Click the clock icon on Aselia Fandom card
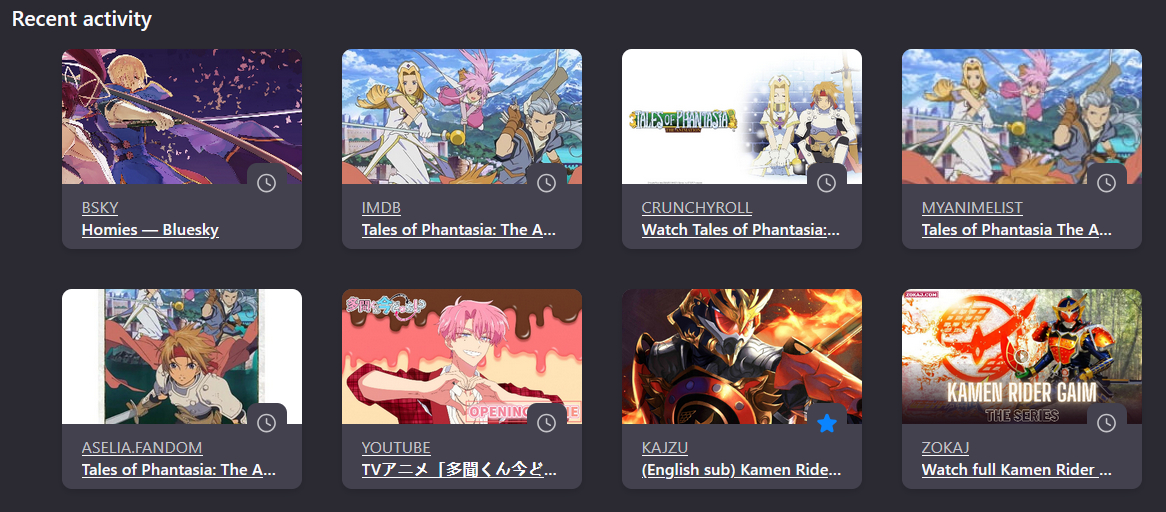The height and width of the screenshot is (512, 1166). click(x=266, y=423)
